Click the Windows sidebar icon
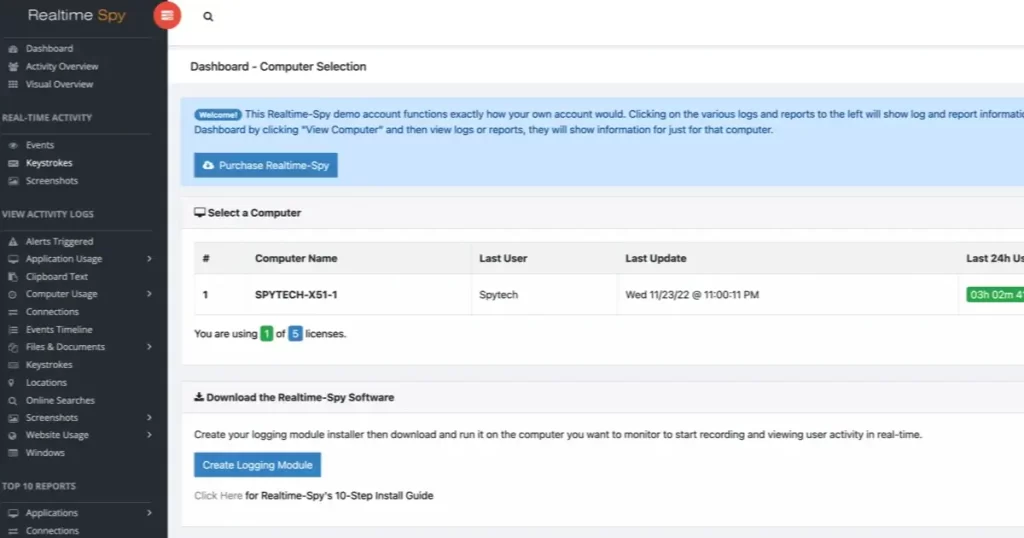The width and height of the screenshot is (1024, 538). pyautogui.click(x=12, y=453)
